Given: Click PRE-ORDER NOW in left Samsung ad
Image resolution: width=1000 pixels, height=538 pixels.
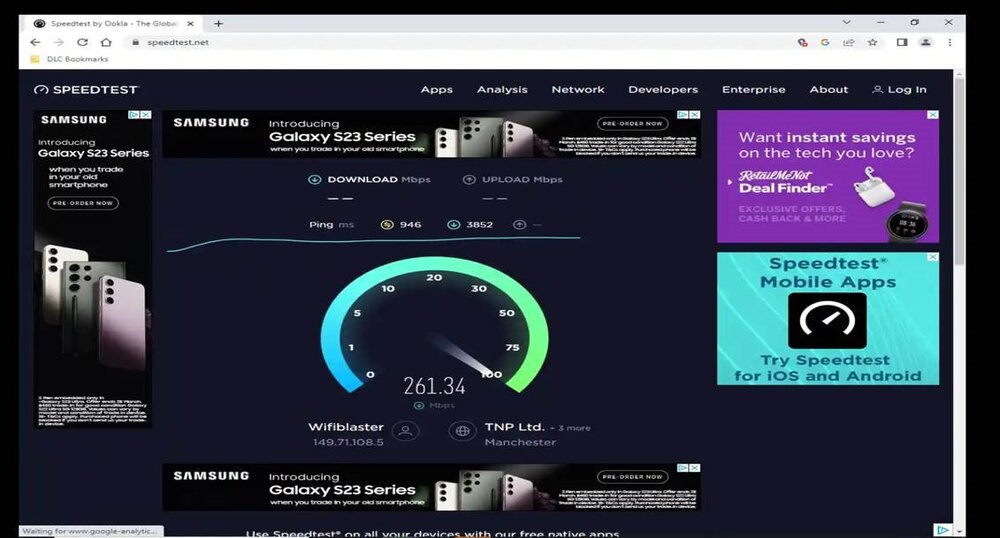Looking at the screenshot, I should [83, 203].
